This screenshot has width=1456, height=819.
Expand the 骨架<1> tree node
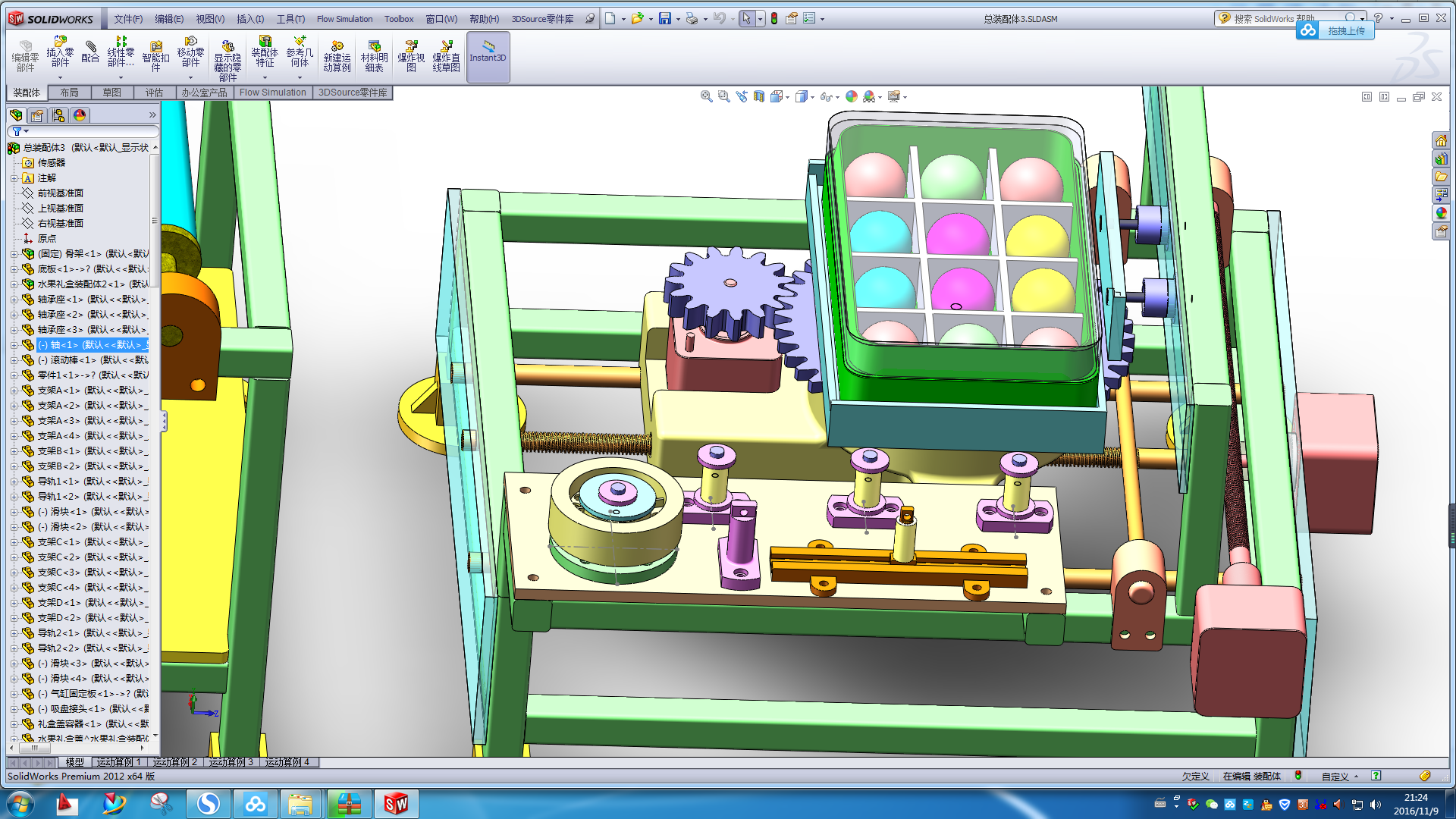(x=14, y=254)
